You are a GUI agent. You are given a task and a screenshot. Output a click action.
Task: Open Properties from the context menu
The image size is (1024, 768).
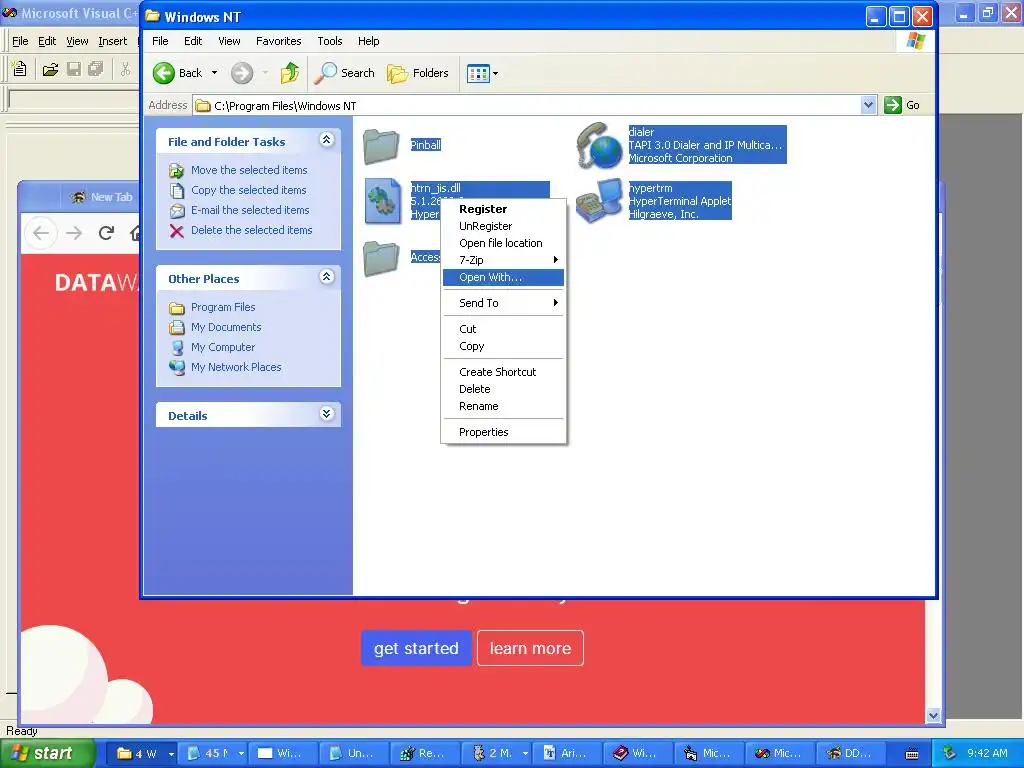point(503,432)
